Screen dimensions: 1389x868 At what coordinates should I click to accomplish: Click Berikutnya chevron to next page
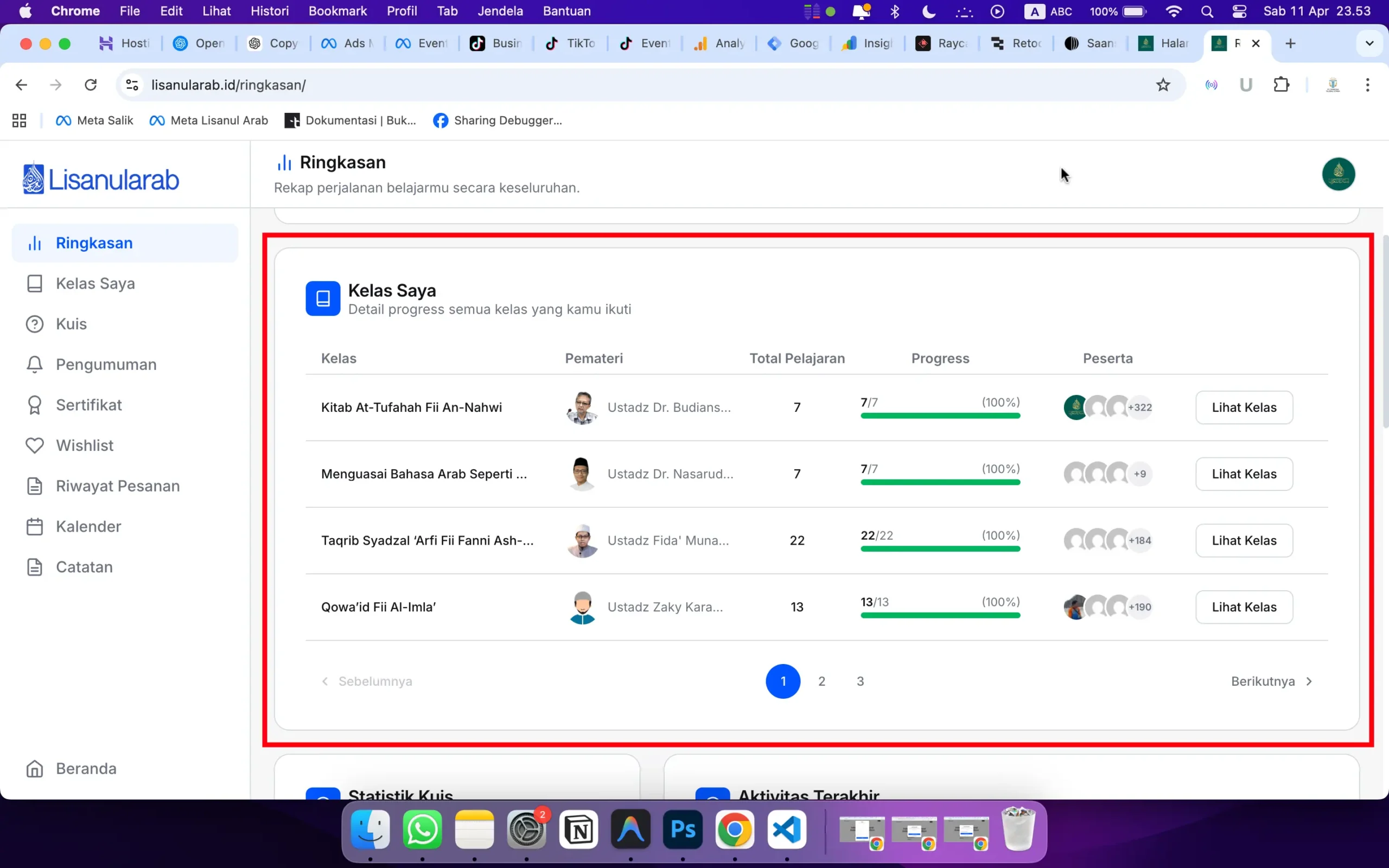tap(1309, 681)
